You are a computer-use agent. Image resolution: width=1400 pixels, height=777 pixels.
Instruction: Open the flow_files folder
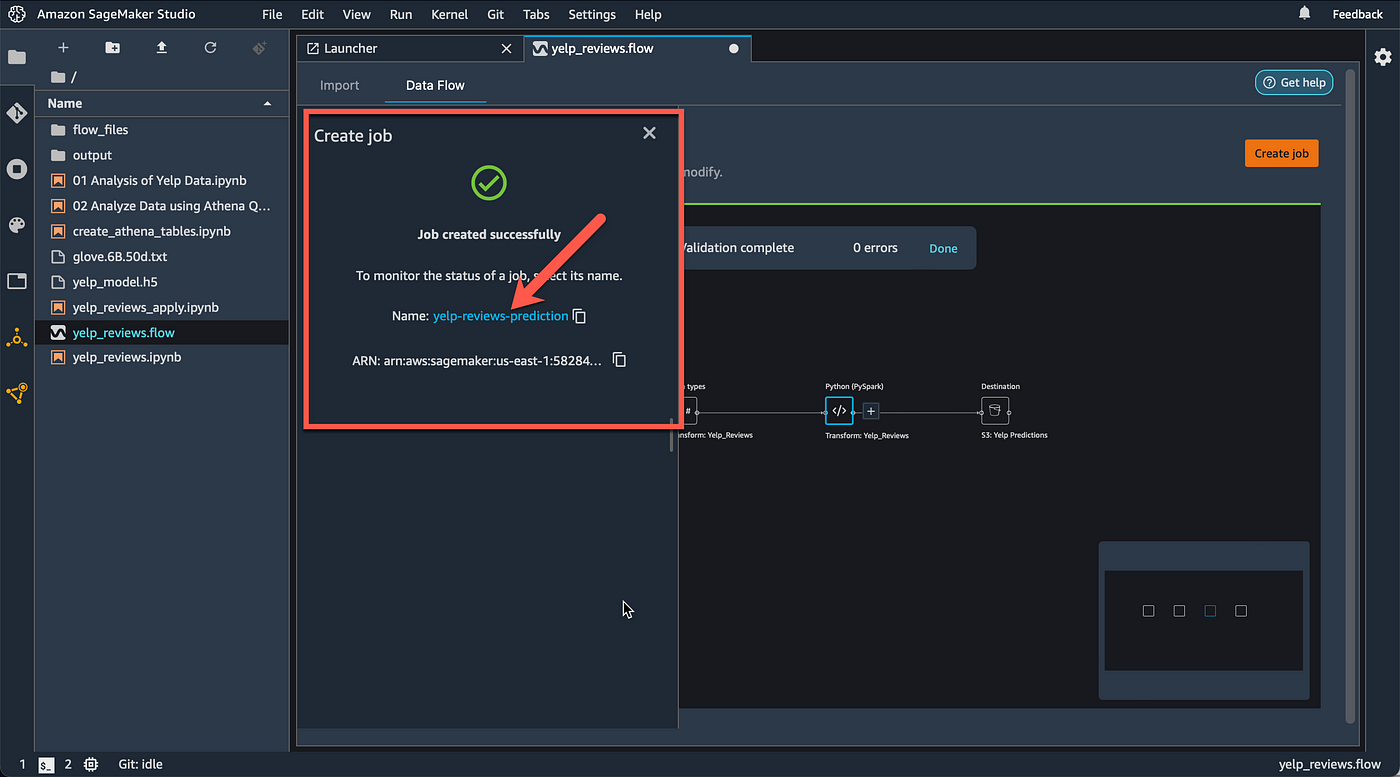tap(161, 130)
